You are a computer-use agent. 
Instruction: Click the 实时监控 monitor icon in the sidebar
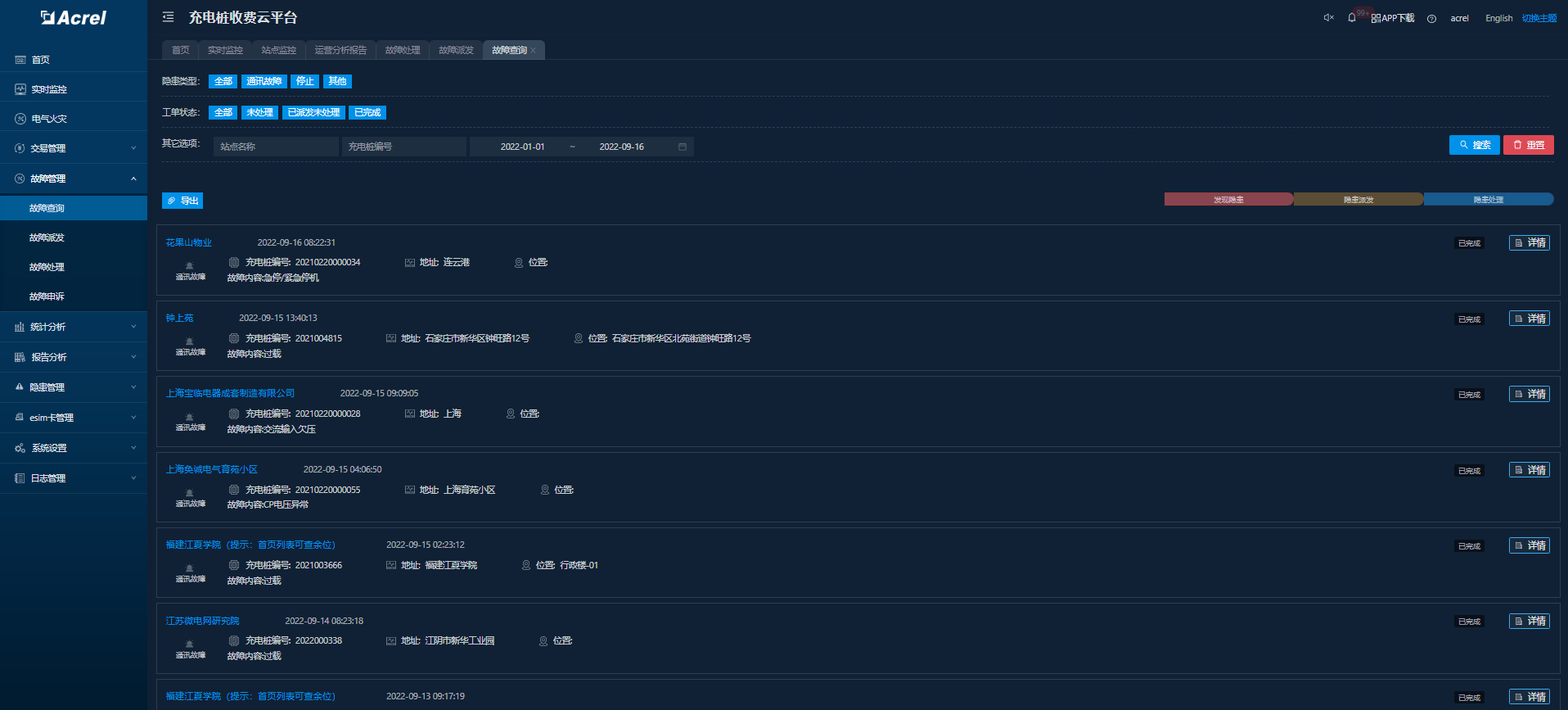point(20,89)
